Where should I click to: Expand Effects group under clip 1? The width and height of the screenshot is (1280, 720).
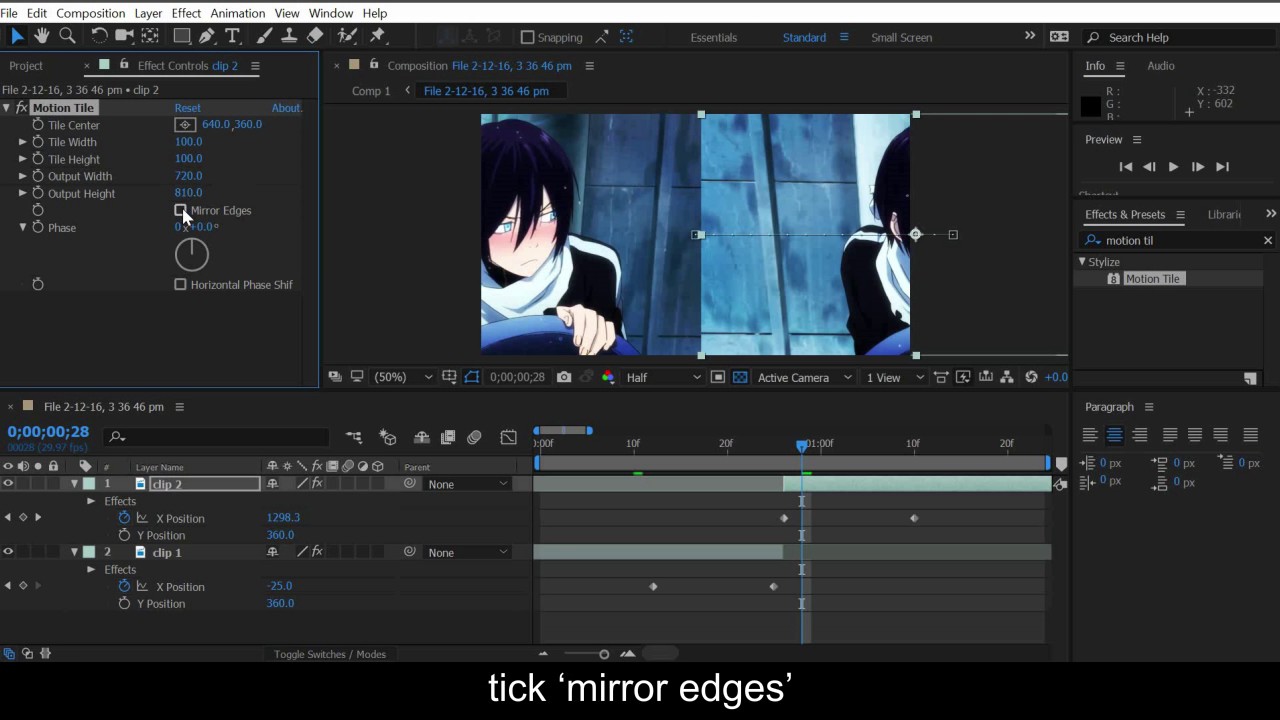click(91, 569)
